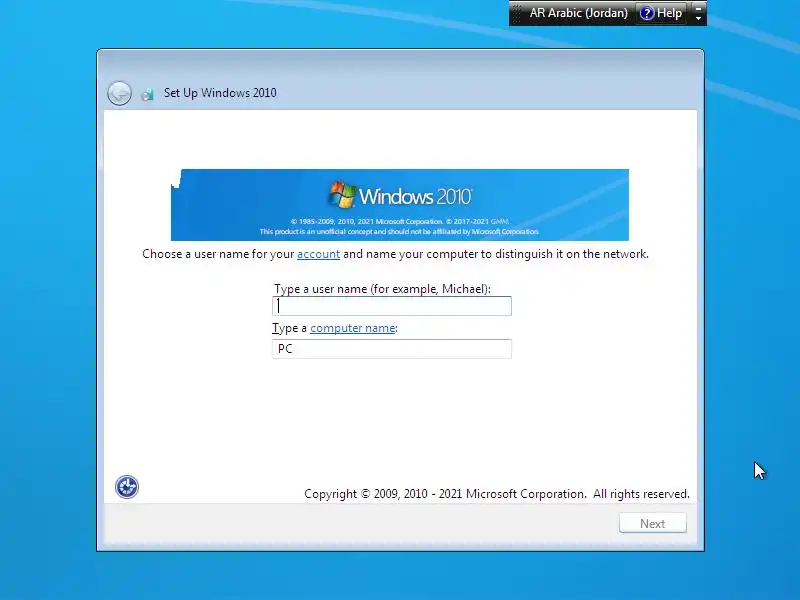Click the Set Up Windows title icon
Screen dimensions: 800x600
[x=147, y=94]
